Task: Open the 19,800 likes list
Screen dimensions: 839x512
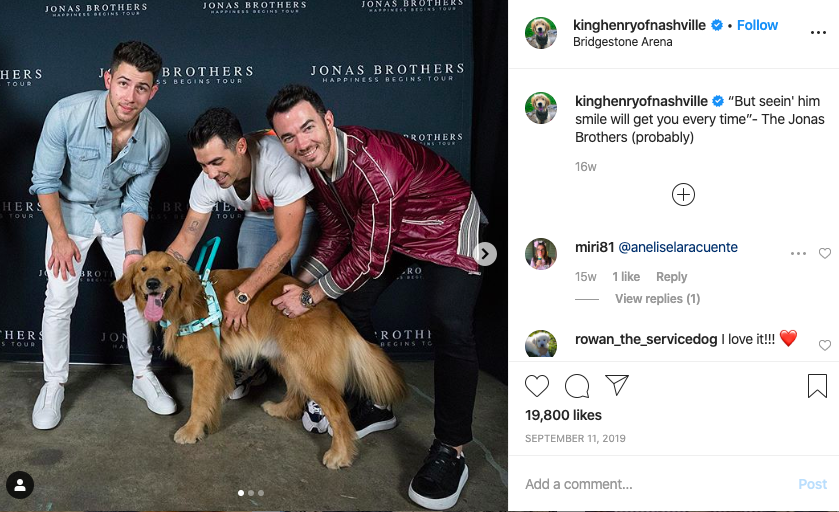Action: 563,415
